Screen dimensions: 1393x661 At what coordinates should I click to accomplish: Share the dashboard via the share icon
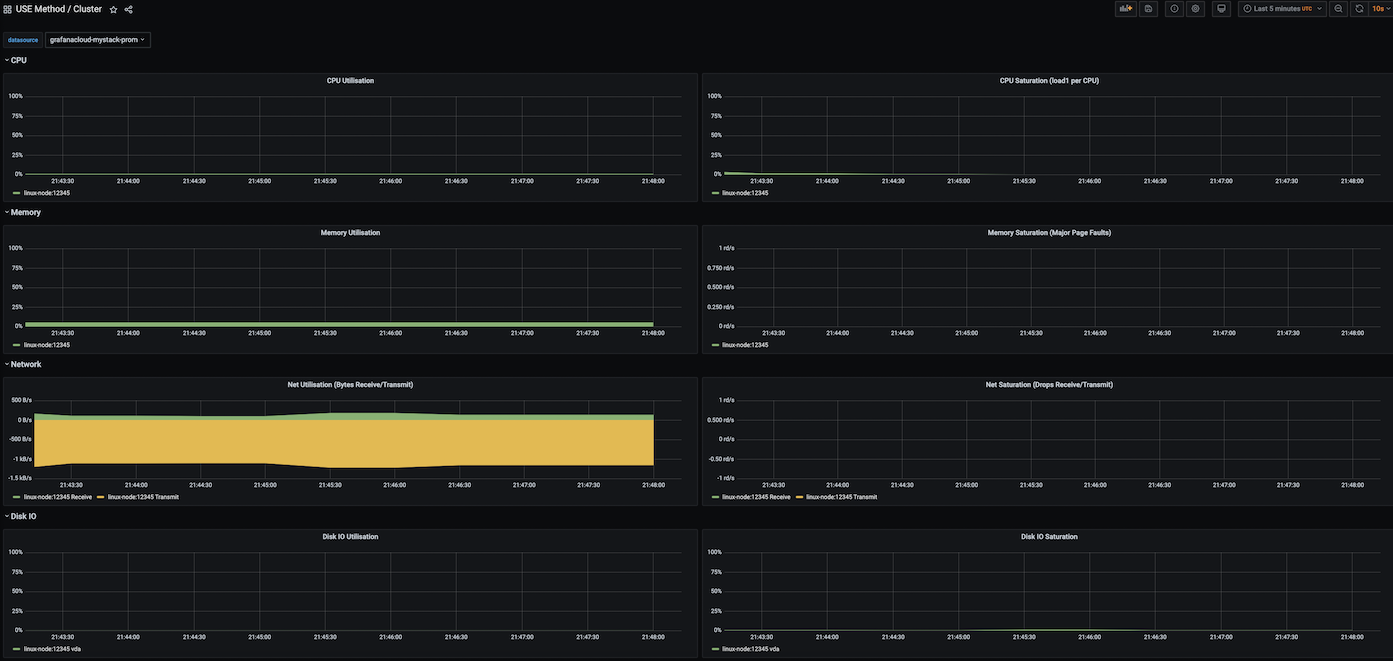128,9
